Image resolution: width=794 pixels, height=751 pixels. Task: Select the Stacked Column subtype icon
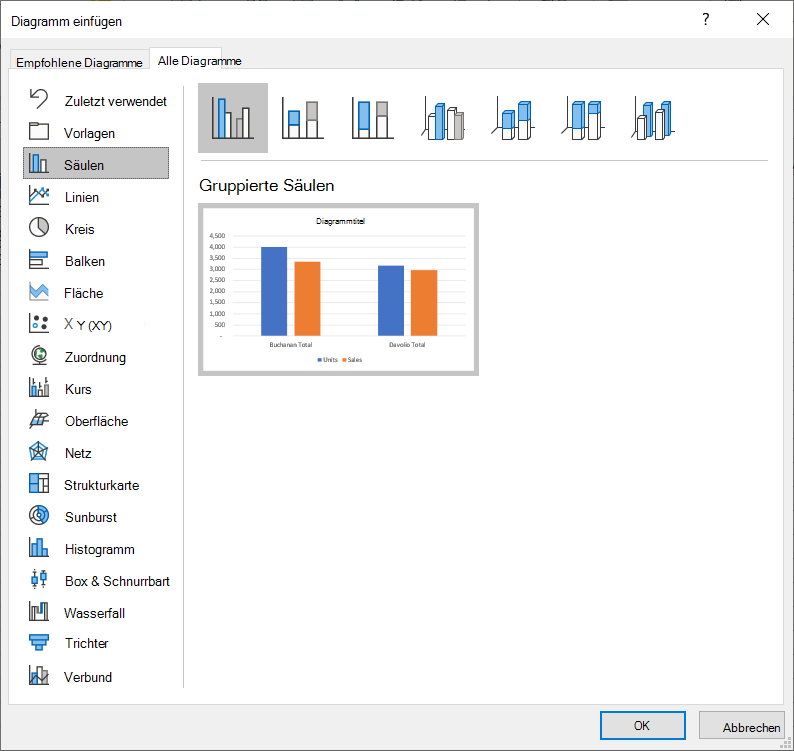coord(303,119)
